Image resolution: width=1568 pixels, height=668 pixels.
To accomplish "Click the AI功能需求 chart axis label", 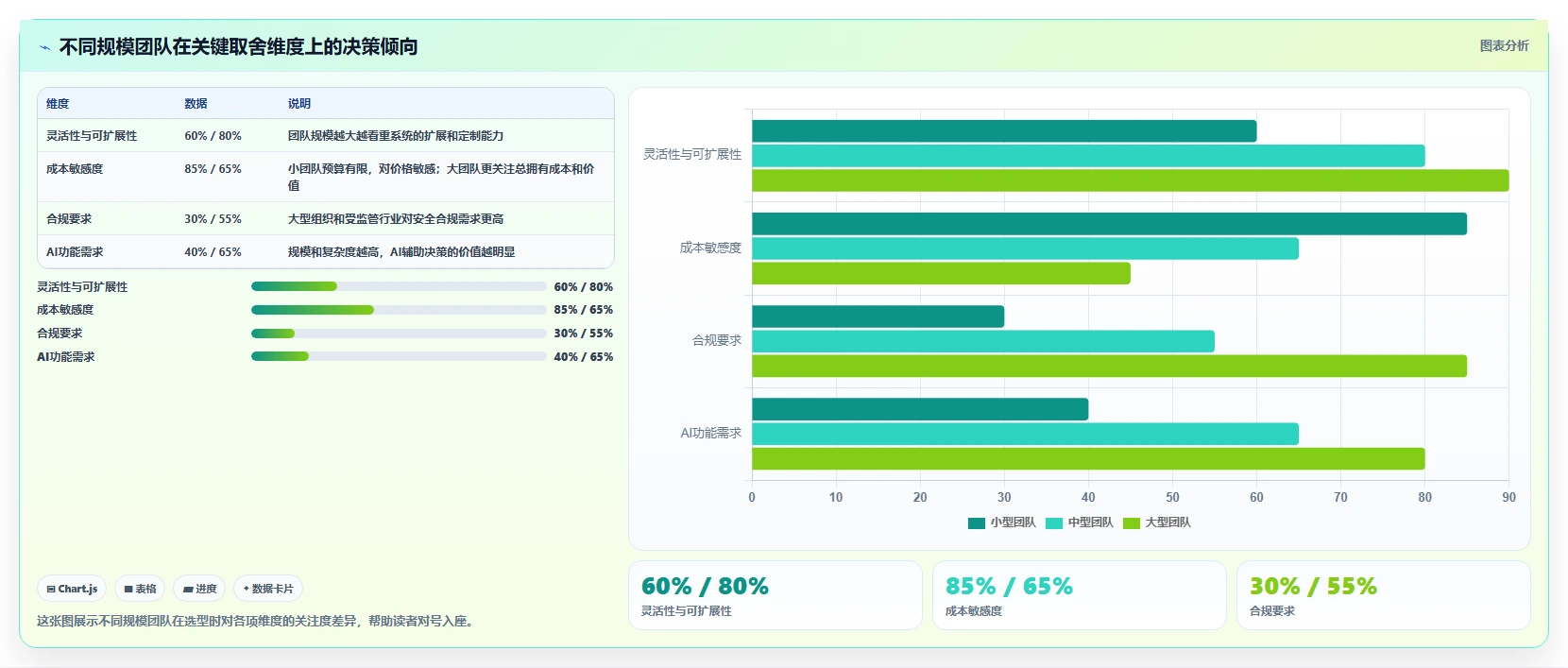I will (711, 433).
